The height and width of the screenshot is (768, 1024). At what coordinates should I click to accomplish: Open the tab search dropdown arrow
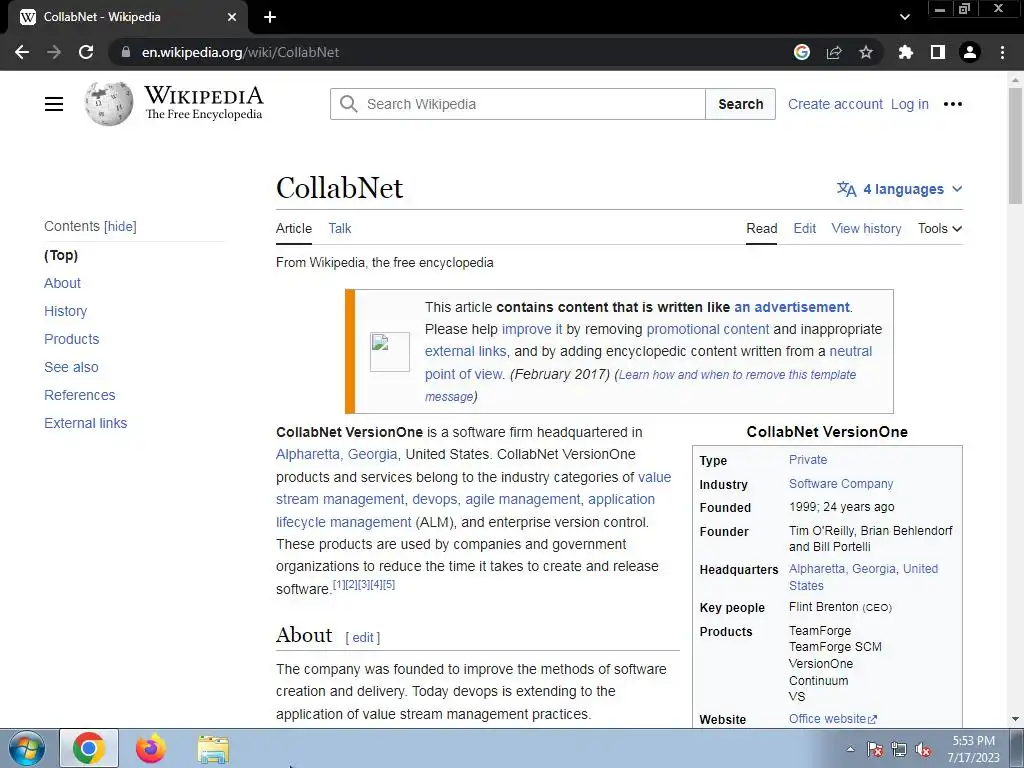tap(904, 17)
